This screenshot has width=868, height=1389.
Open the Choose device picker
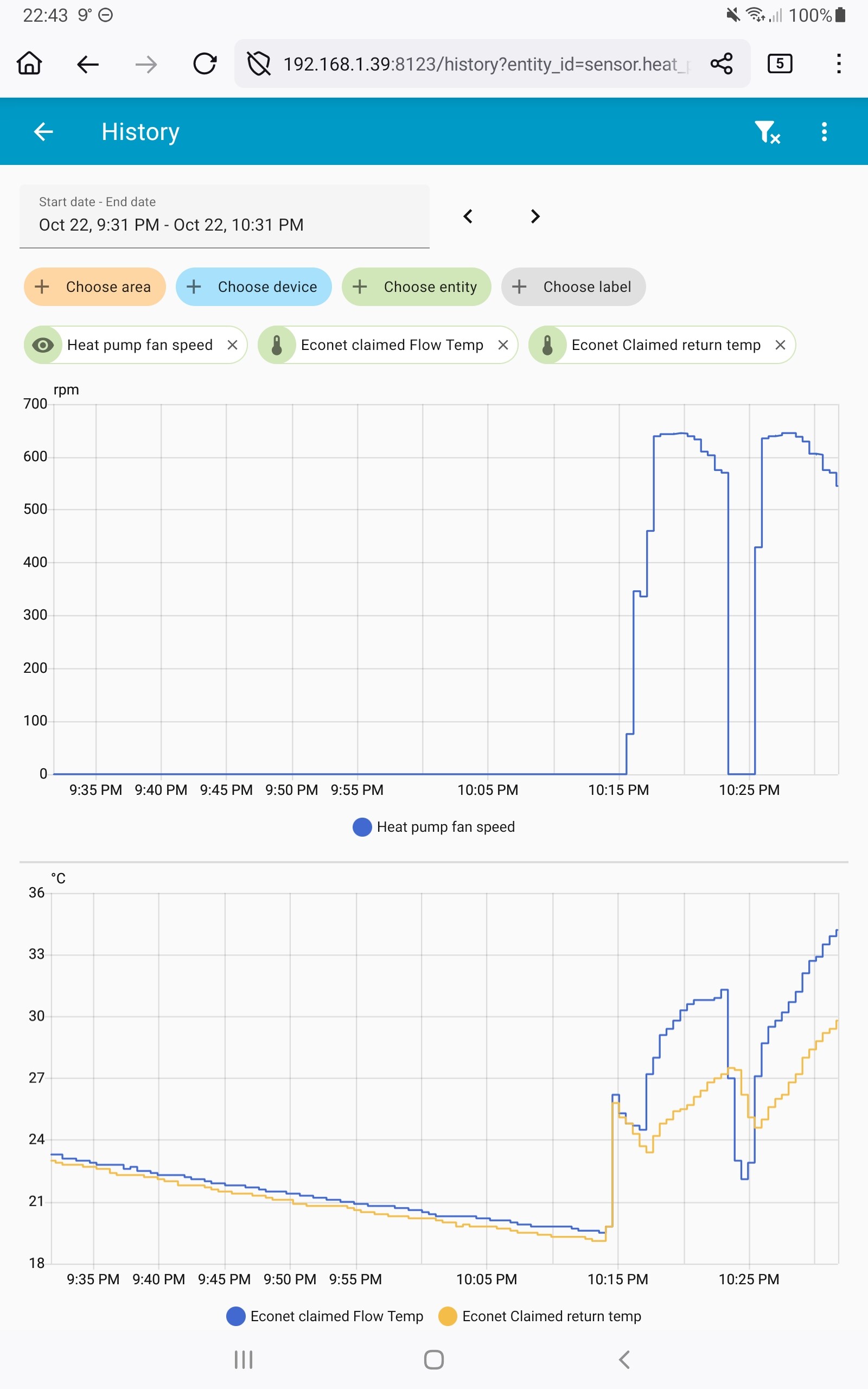click(254, 287)
